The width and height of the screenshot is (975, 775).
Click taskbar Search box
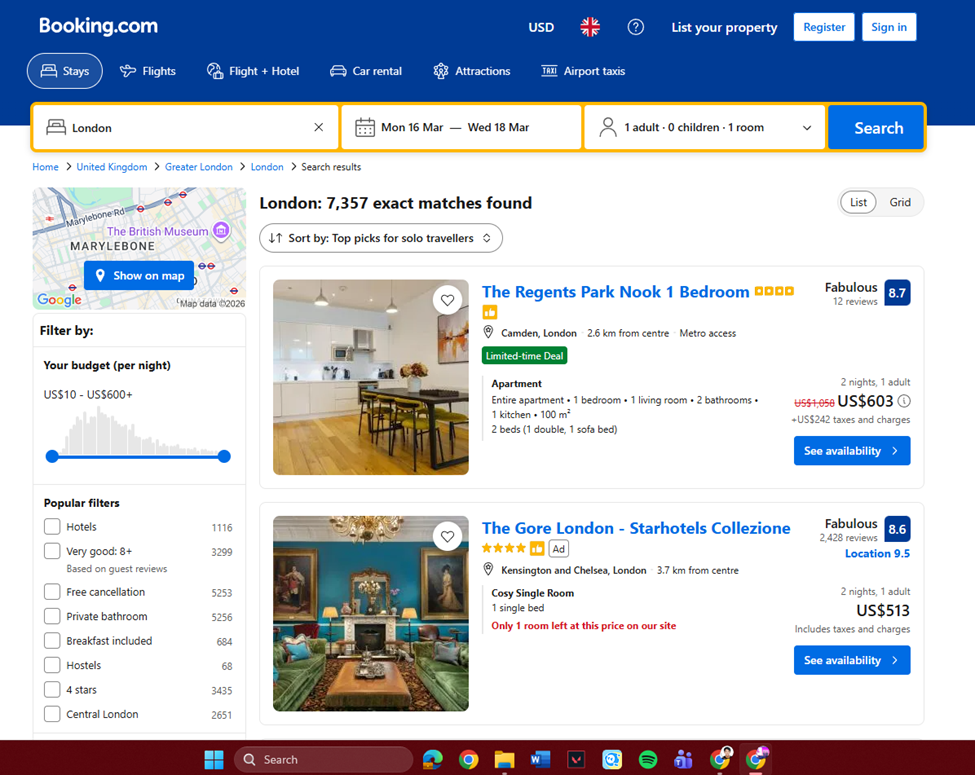coord(323,759)
